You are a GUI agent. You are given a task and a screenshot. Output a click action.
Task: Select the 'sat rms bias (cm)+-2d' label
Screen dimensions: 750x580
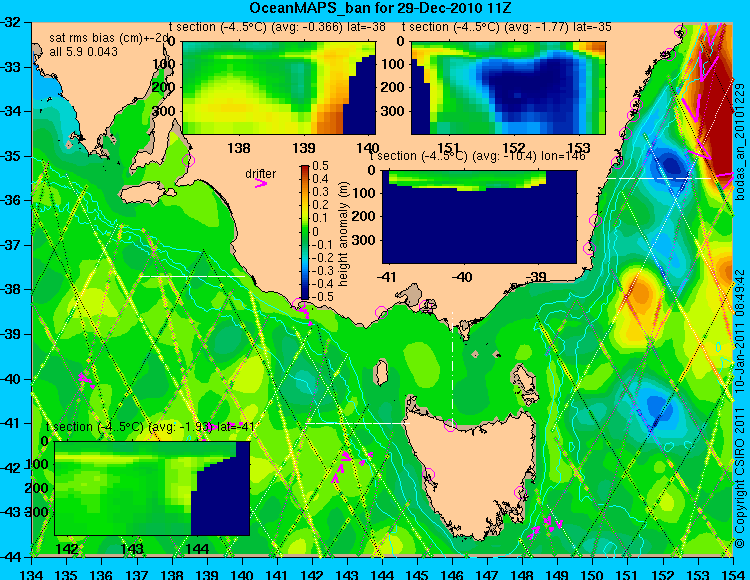109,38
